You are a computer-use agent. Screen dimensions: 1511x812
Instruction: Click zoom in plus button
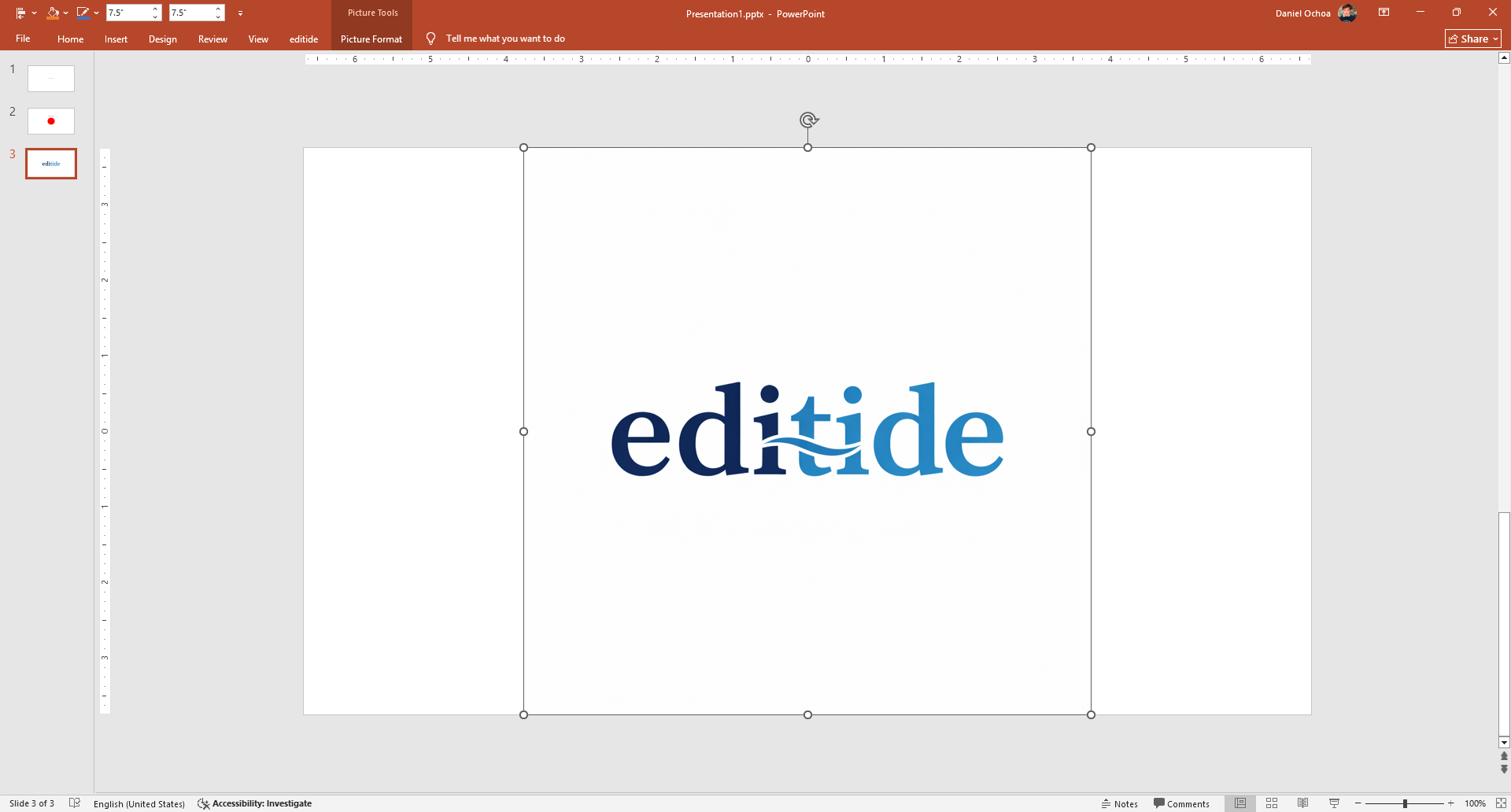[1451, 803]
